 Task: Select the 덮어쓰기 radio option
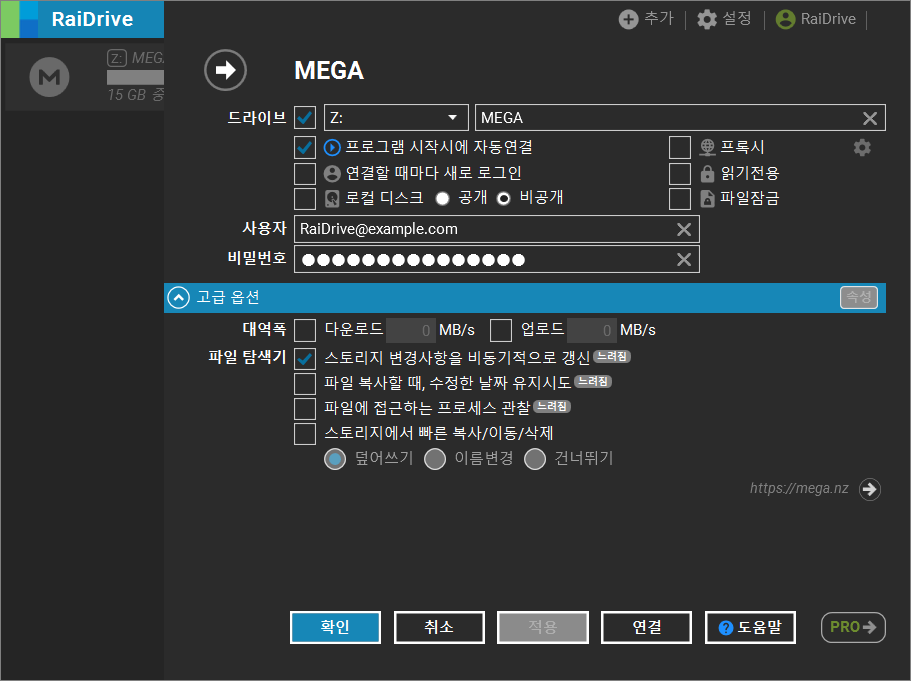(335, 459)
